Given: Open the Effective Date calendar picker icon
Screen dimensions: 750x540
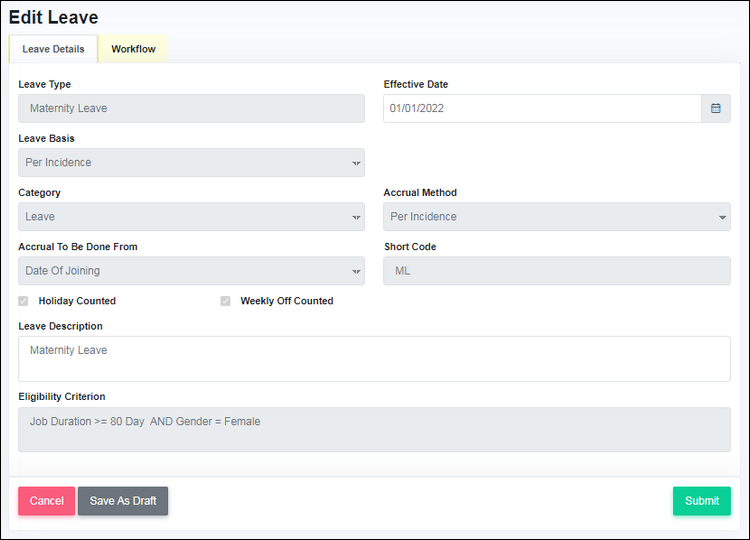Looking at the screenshot, I should tap(716, 109).
